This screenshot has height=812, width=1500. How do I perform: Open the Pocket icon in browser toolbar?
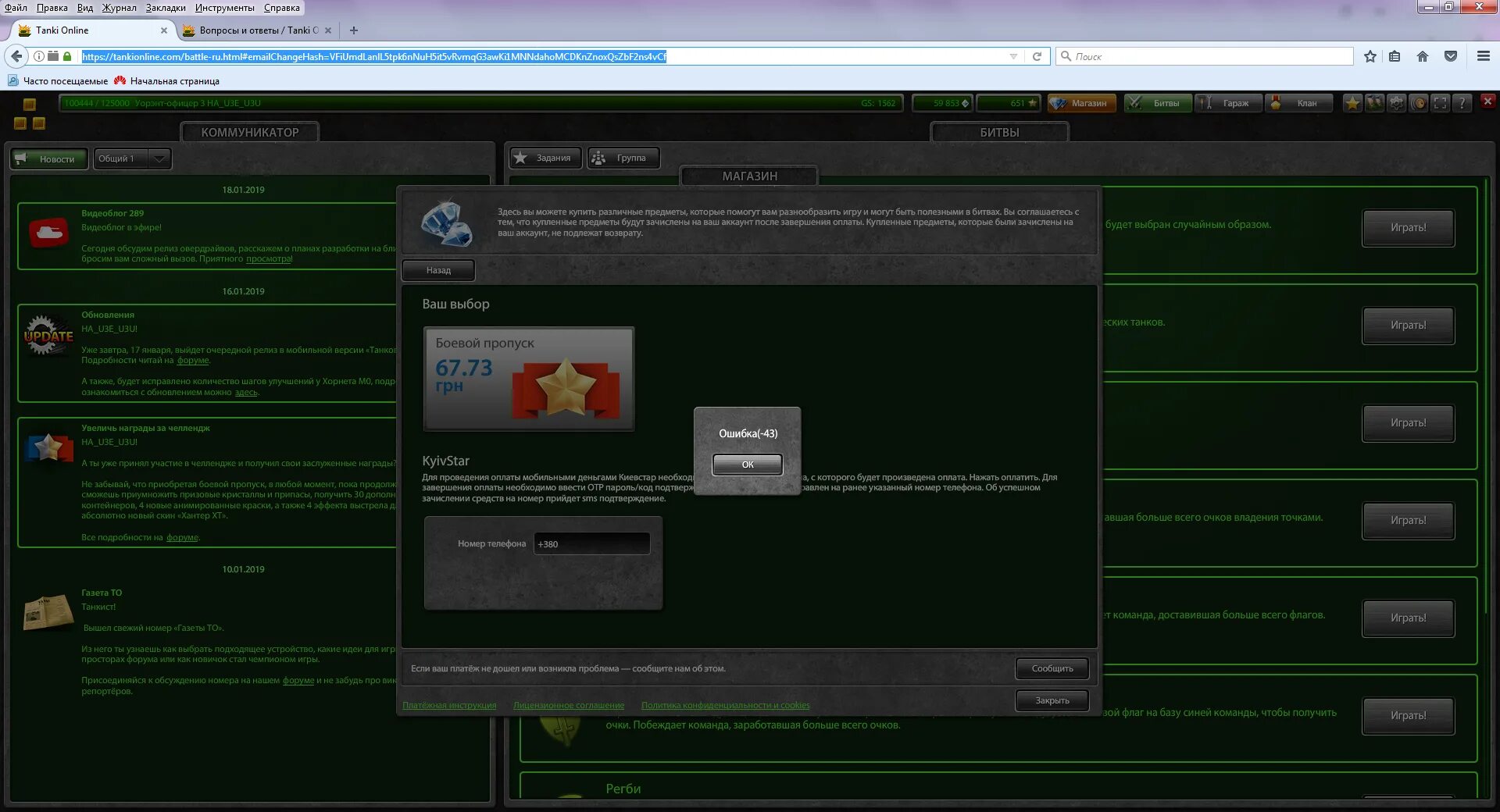coord(1451,56)
